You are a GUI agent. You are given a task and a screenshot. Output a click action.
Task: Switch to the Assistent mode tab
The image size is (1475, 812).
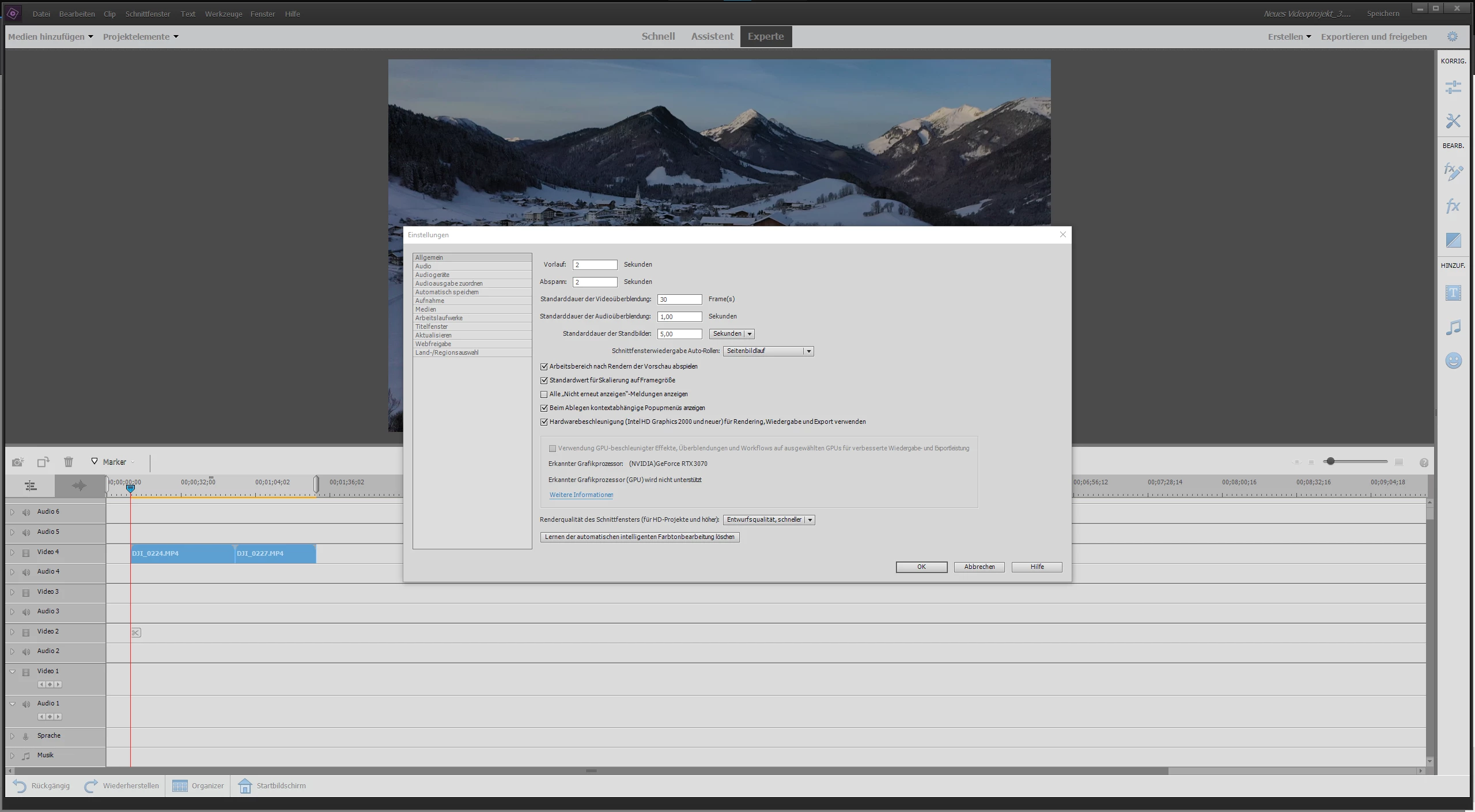pos(712,36)
